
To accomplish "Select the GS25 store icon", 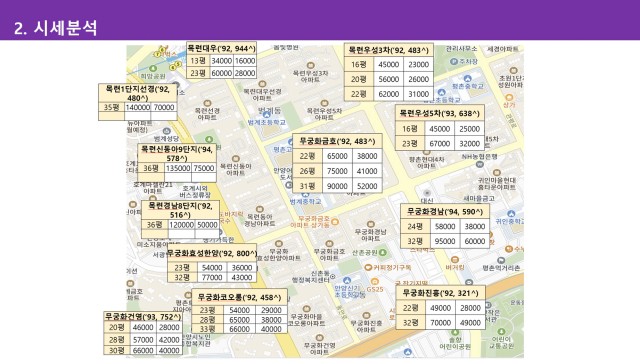I will tap(375, 282).
